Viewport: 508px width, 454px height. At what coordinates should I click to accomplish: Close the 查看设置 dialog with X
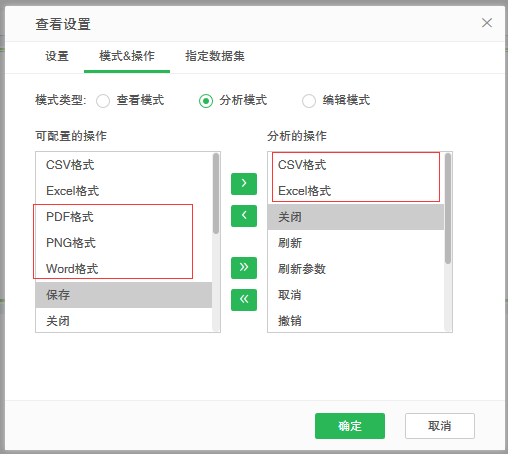(x=487, y=23)
